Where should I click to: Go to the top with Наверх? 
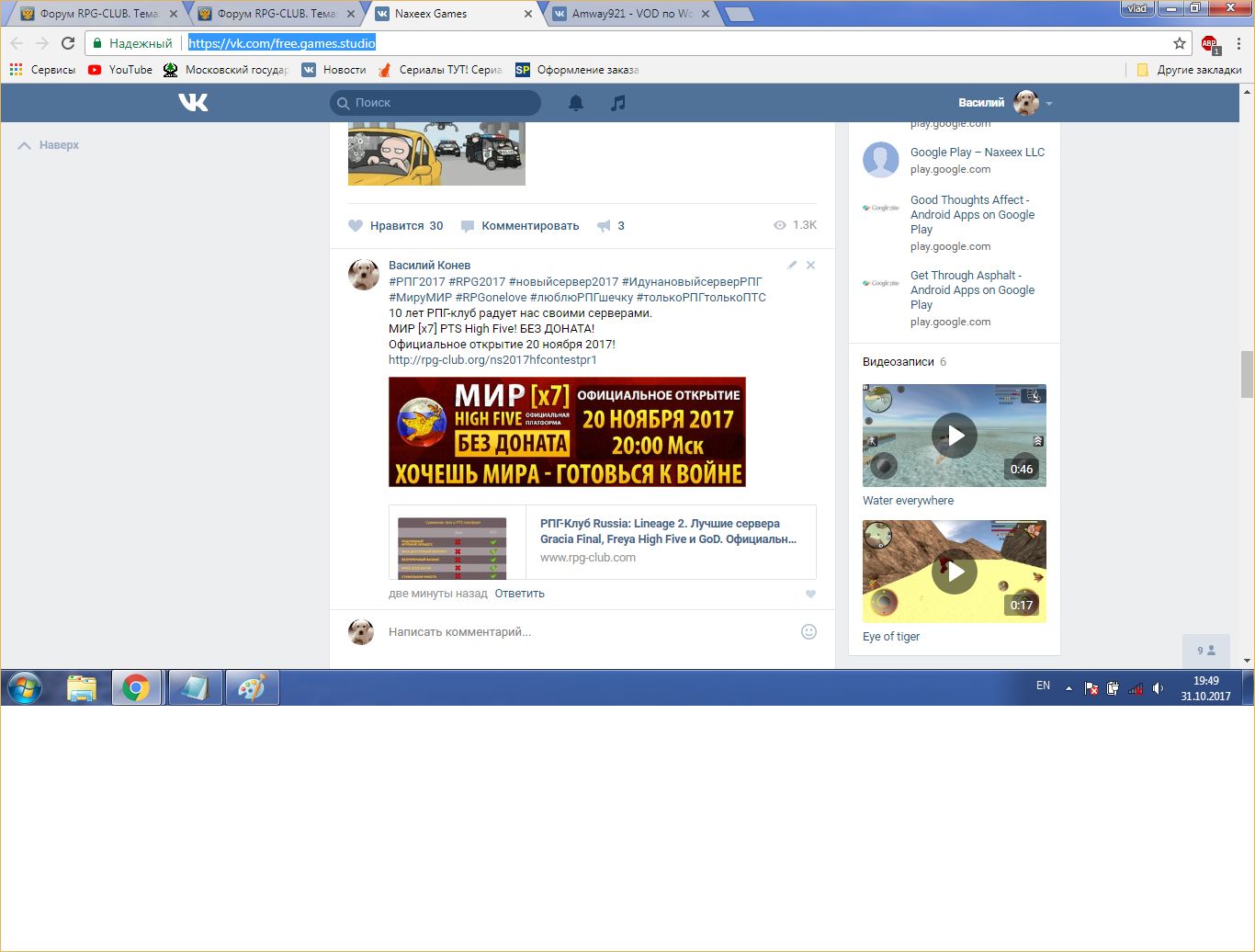pos(49,145)
